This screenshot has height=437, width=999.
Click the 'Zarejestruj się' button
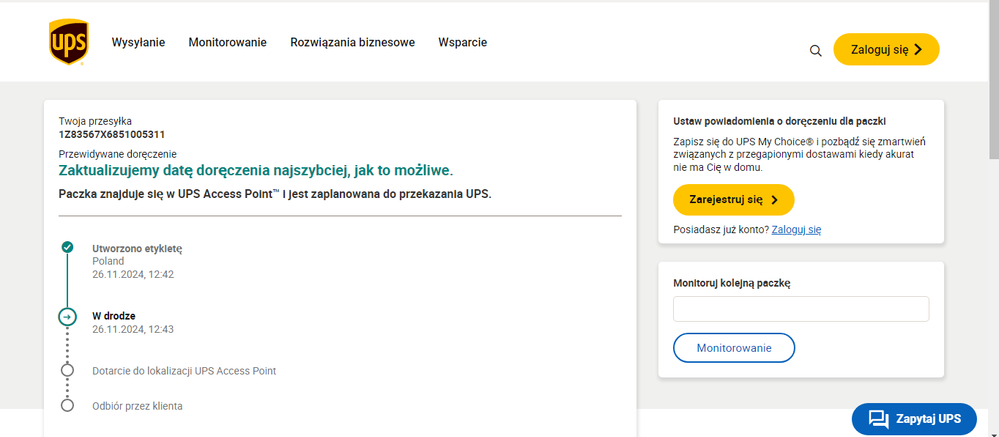pyautogui.click(x=733, y=199)
